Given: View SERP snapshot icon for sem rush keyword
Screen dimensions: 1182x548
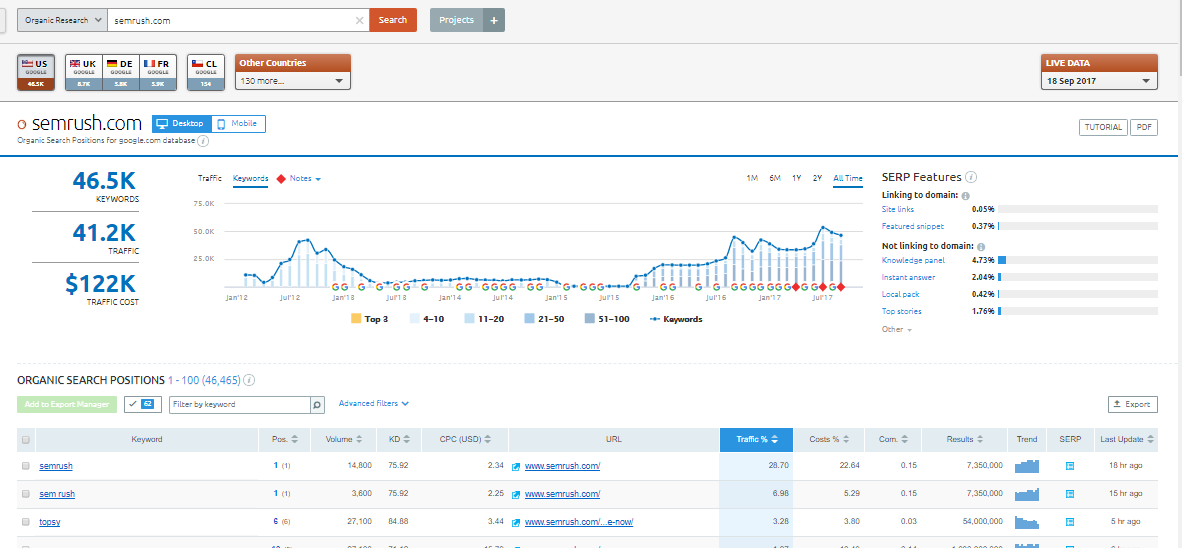Looking at the screenshot, I should pos(1069,494).
